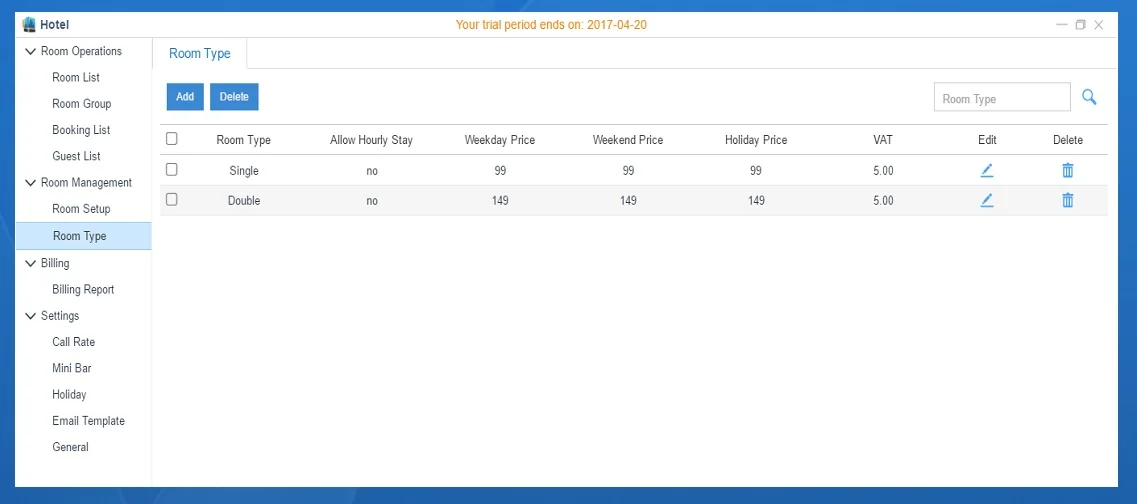Delete the Double room type via trash icon
The width and height of the screenshot is (1137, 504).
tap(1067, 200)
